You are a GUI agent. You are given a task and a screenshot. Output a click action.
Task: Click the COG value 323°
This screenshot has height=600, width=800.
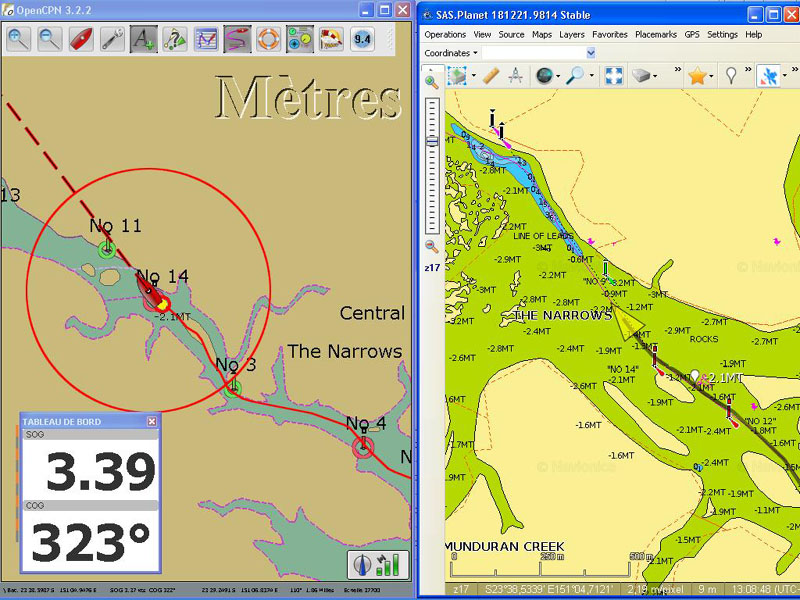91,542
